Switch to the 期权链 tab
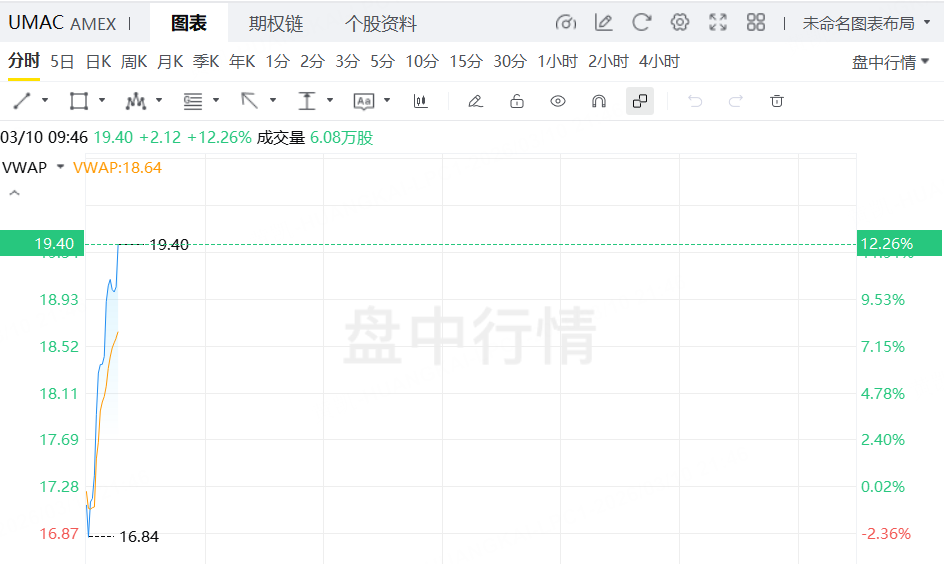This screenshot has height=564, width=944. click(276, 23)
